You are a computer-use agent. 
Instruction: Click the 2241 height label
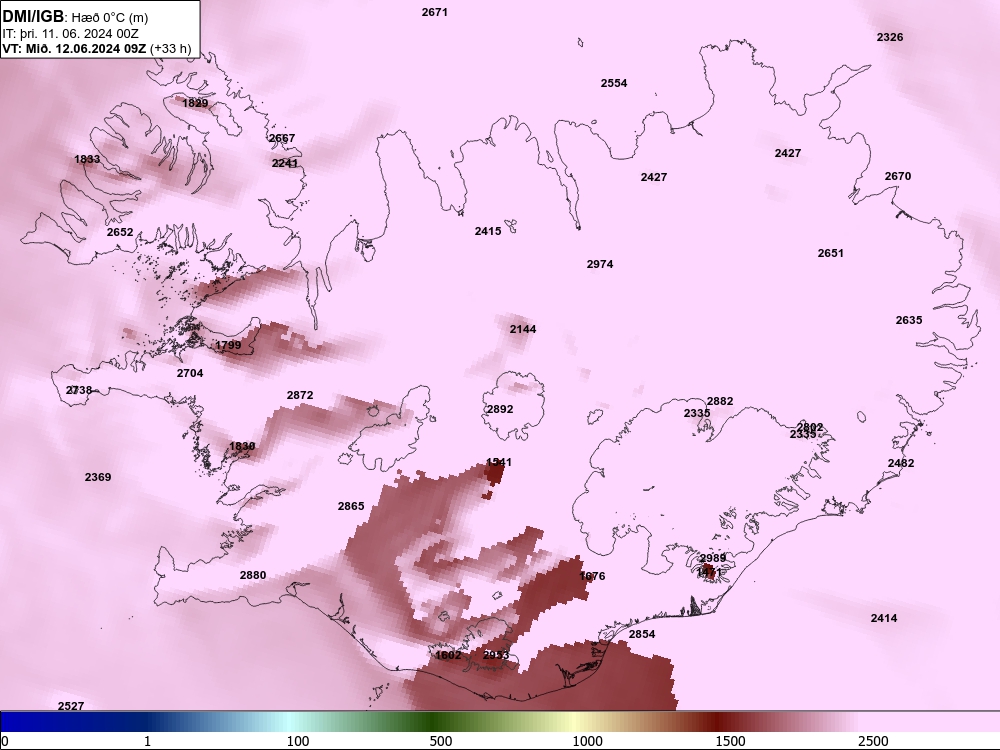pyautogui.click(x=285, y=163)
